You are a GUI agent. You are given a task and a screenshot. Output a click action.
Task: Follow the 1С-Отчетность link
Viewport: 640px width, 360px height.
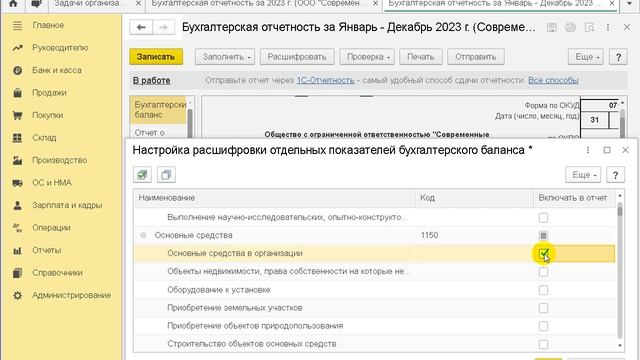325,80
